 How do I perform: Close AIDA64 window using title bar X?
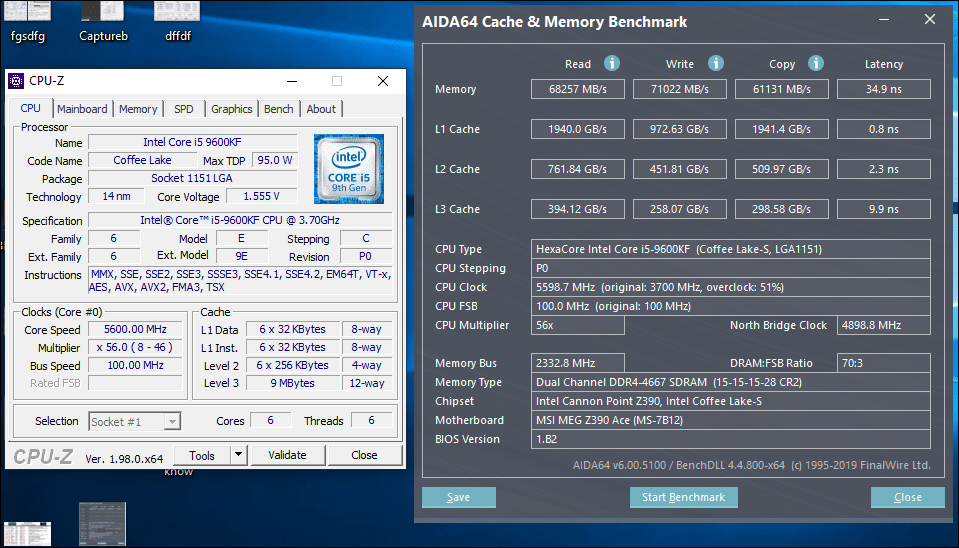[x=930, y=20]
